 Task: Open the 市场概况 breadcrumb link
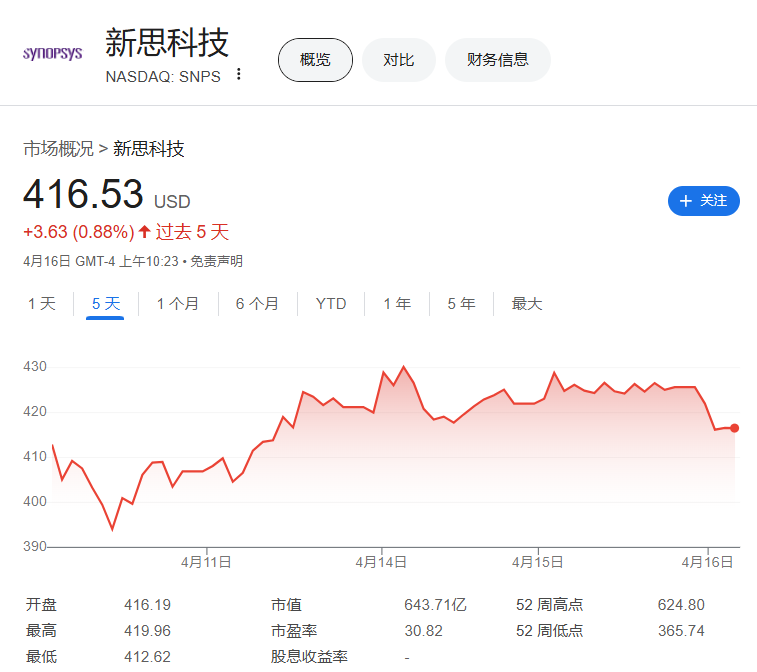pos(58,149)
